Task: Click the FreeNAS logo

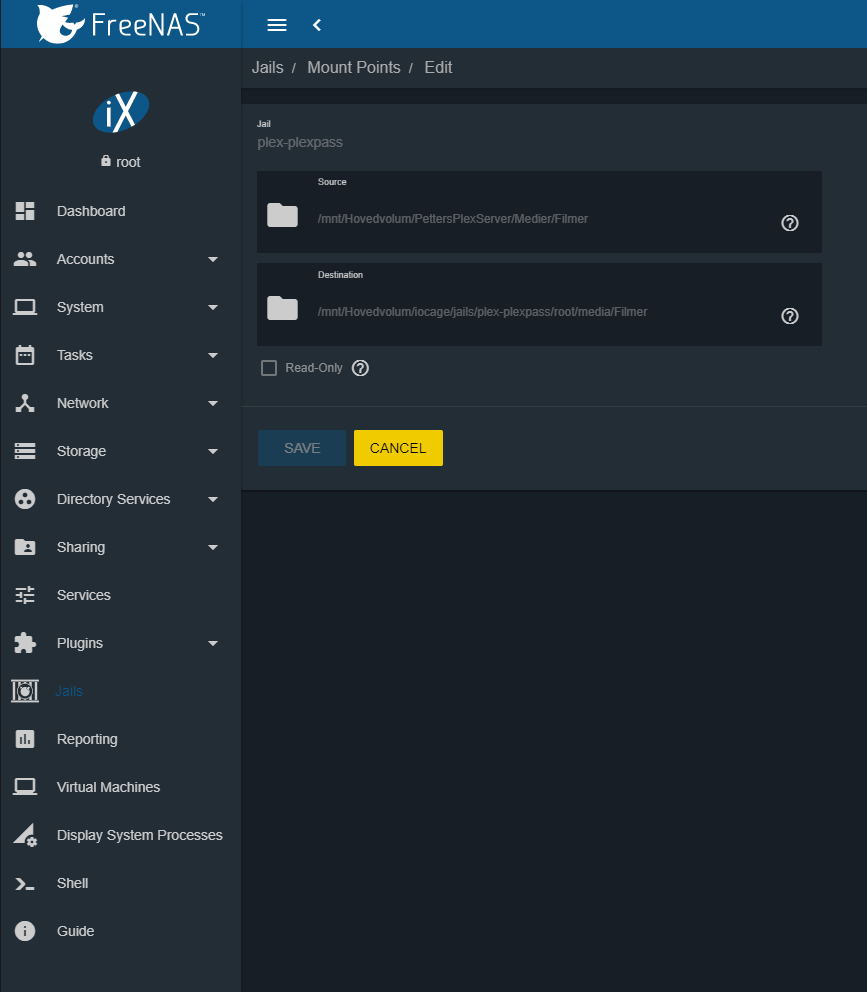Action: tap(120, 24)
